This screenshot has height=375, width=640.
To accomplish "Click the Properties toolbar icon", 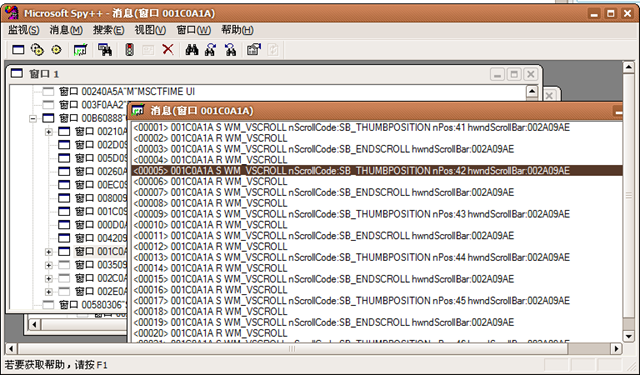I will 253,50.
